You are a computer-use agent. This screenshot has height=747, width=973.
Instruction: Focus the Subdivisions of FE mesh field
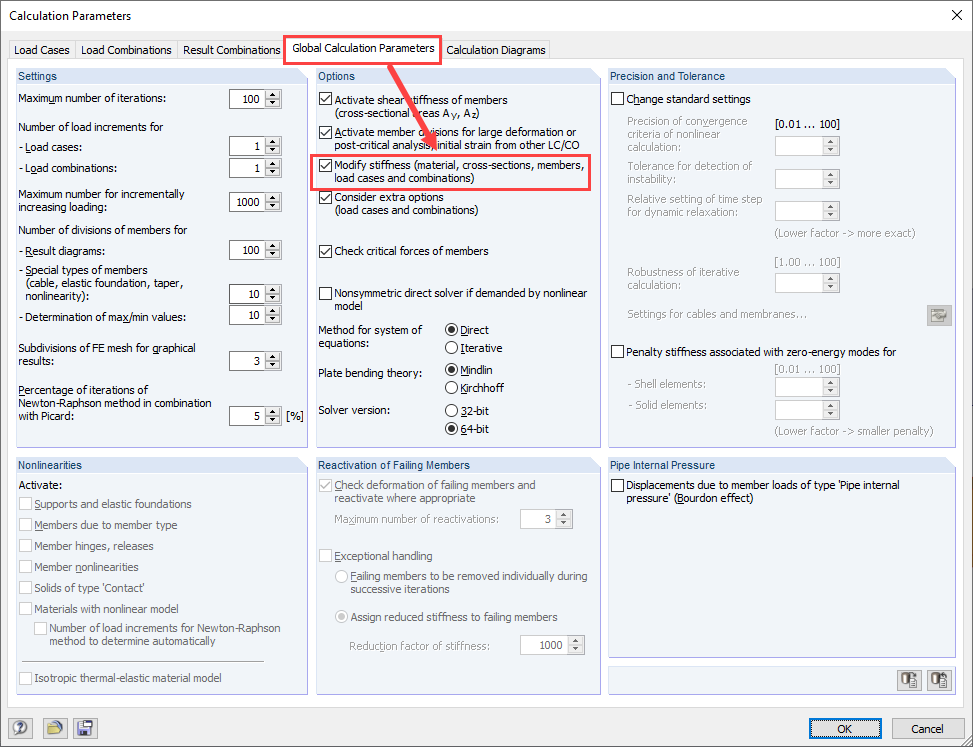coord(247,361)
